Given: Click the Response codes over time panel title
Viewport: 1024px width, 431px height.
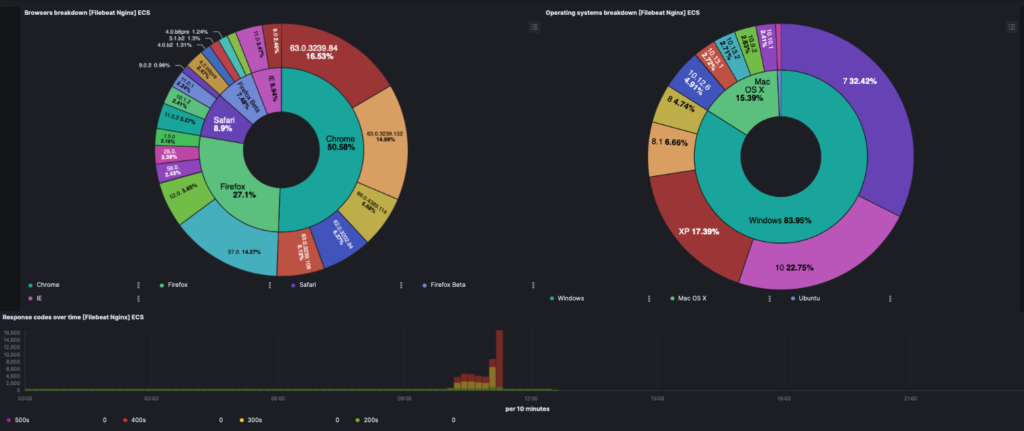Looking at the screenshot, I should click(x=74, y=317).
